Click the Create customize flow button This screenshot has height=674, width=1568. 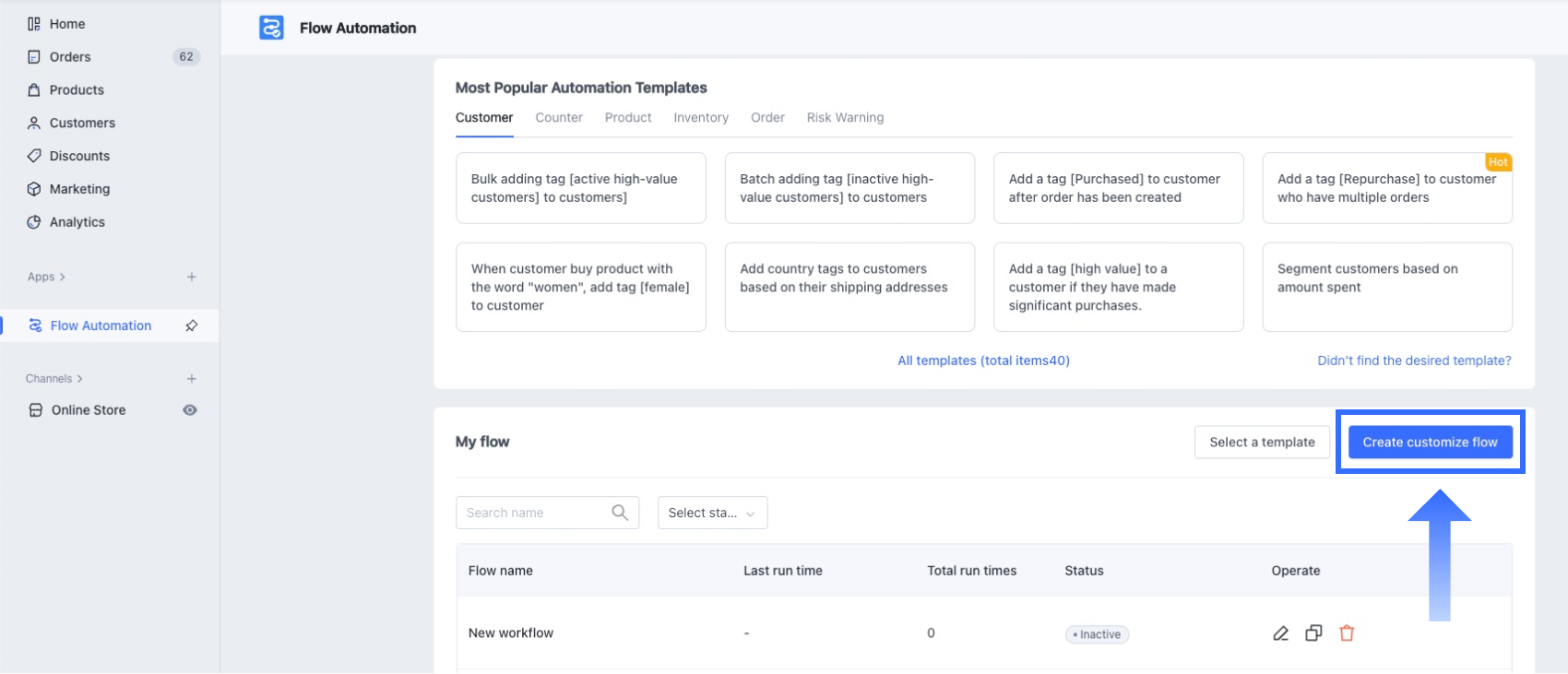1430,443
